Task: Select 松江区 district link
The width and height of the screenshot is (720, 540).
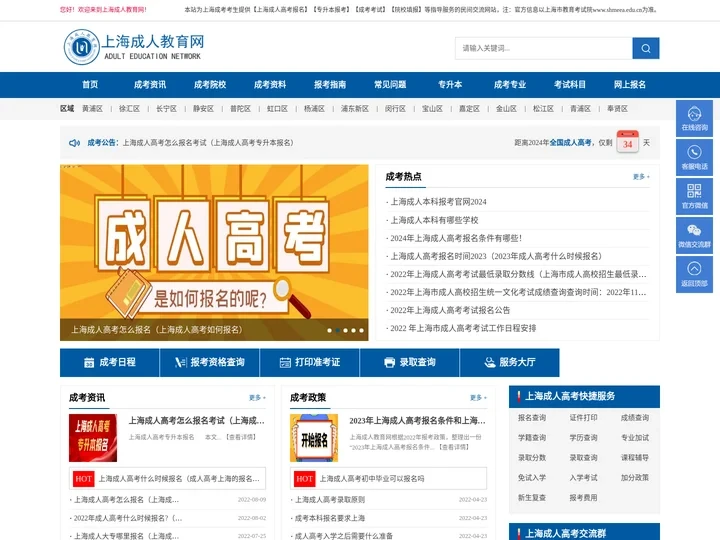Action: 543,109
